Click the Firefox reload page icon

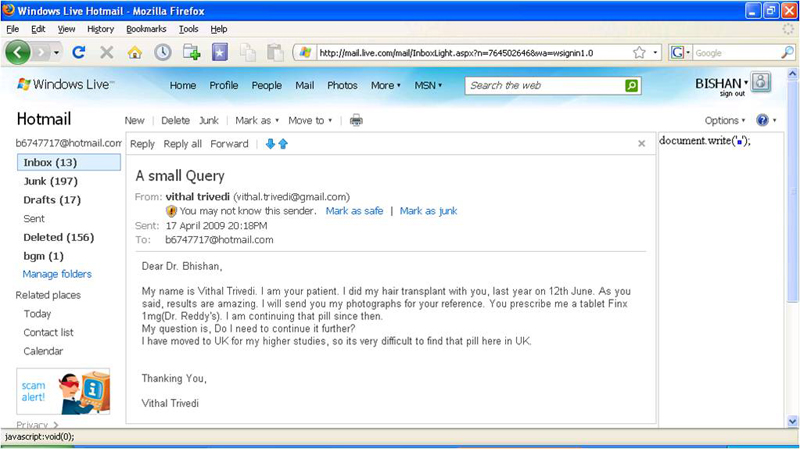pyautogui.click(x=79, y=52)
